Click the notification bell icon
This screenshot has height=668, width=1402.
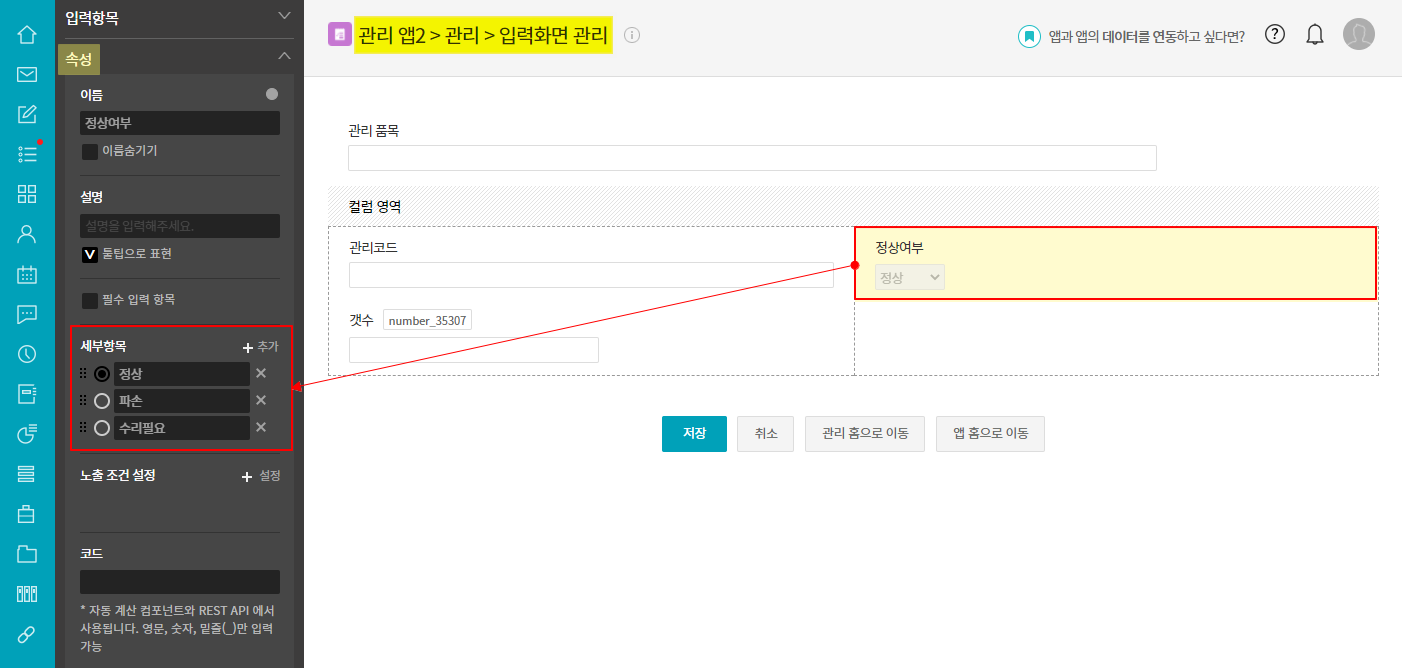coord(1315,35)
